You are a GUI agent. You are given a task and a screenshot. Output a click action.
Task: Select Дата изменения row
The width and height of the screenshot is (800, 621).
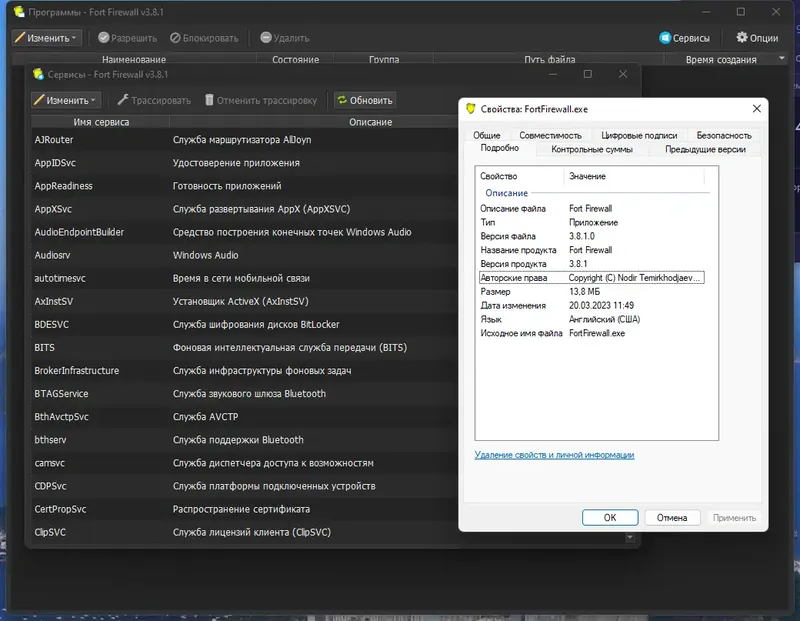pyautogui.click(x=592, y=306)
